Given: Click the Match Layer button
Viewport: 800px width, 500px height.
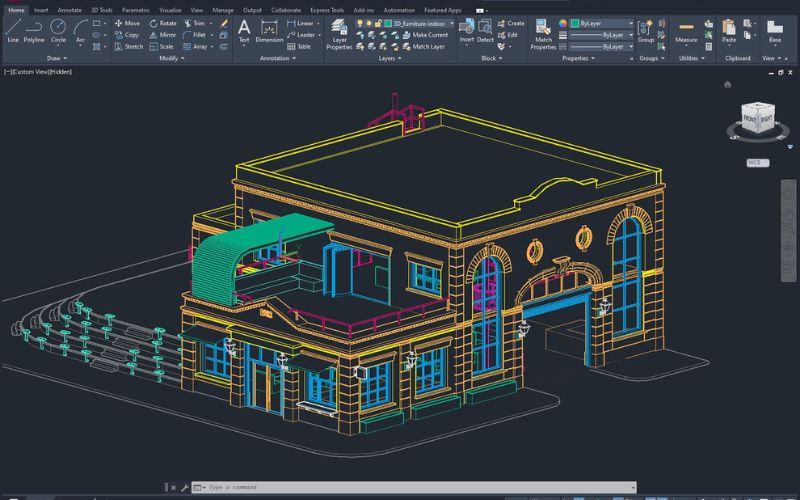Looking at the screenshot, I should (x=428, y=46).
